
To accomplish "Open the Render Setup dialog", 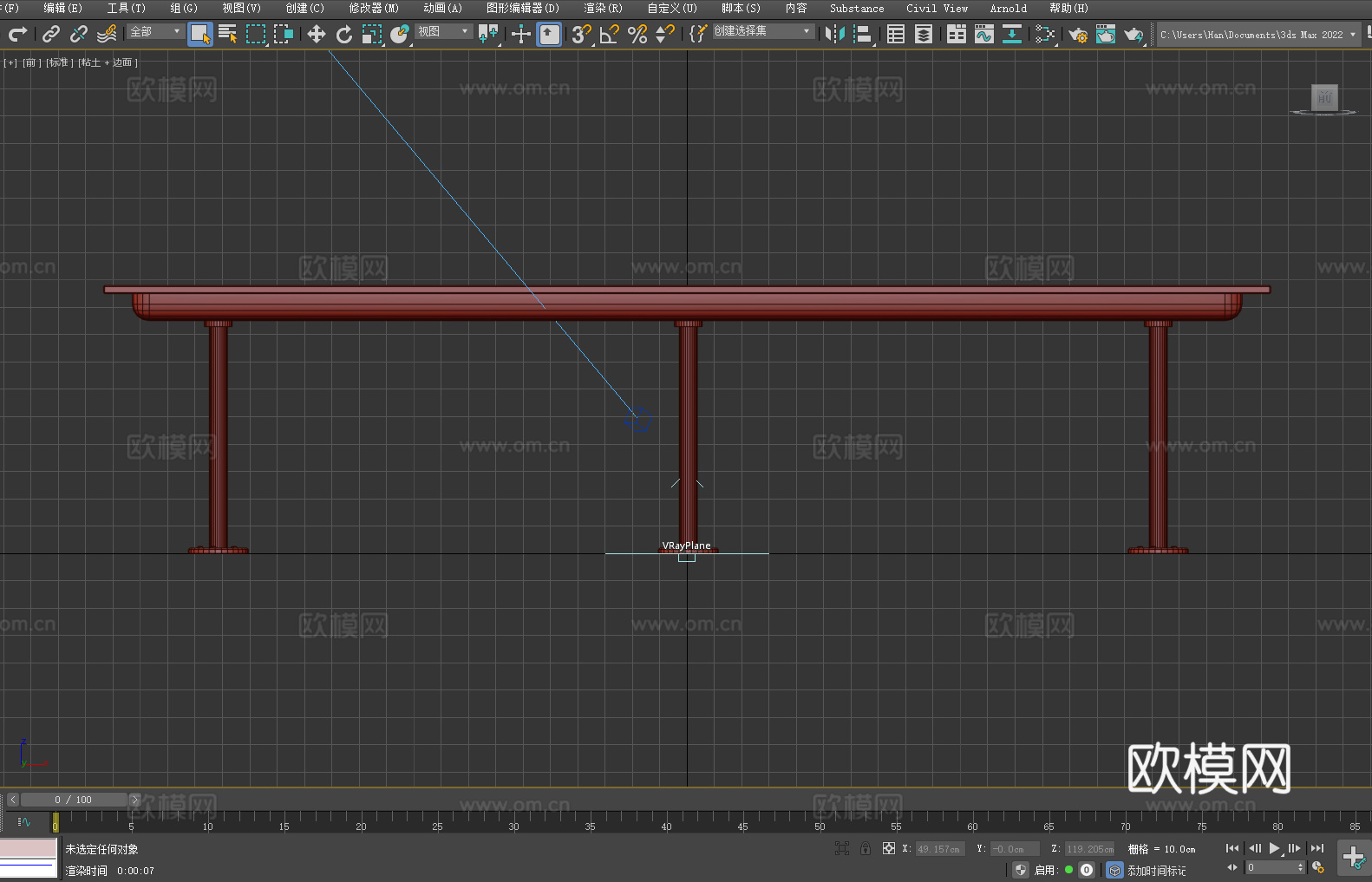I will coord(1077,34).
